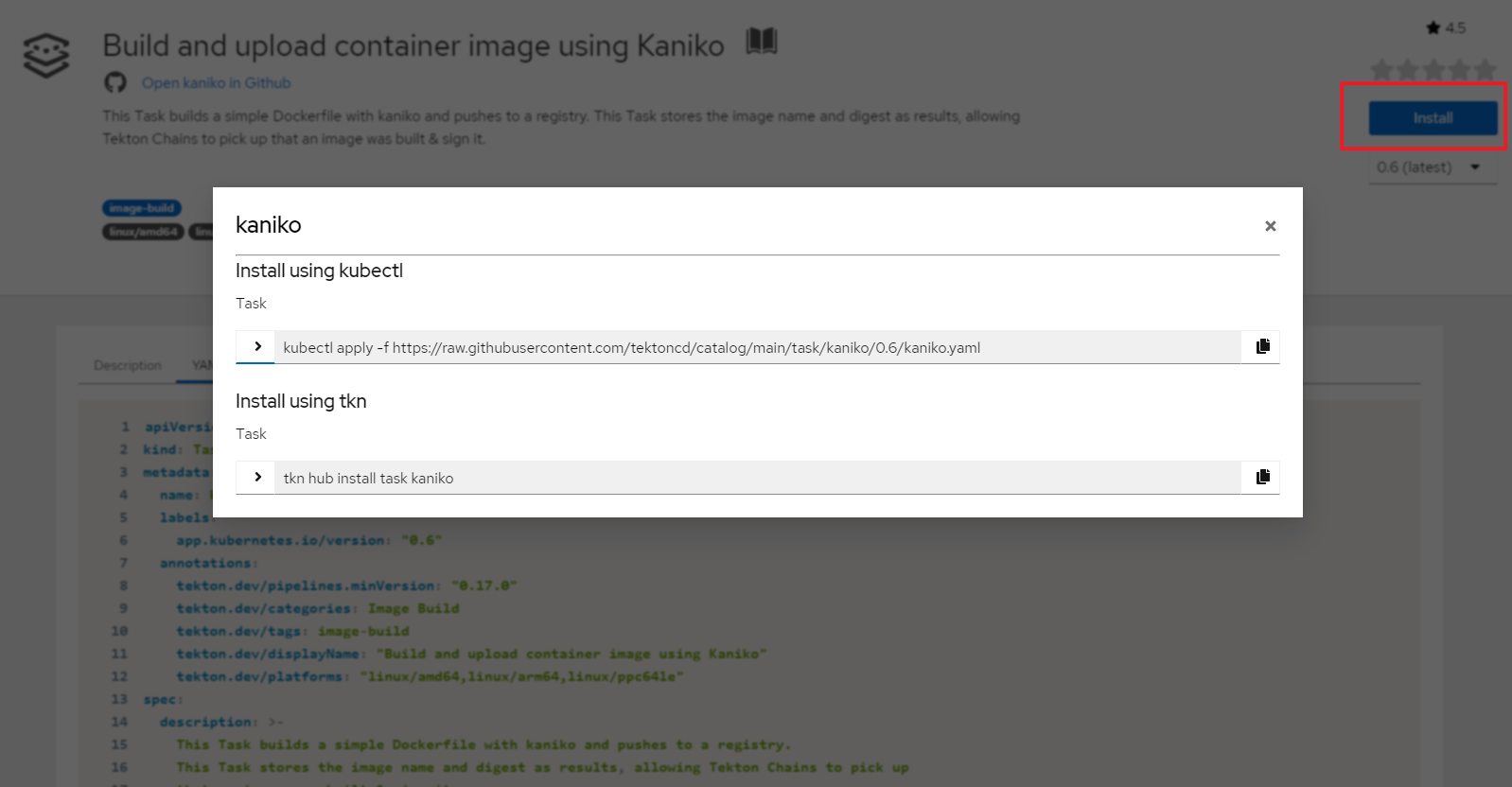Click YAML line 7 'annotations:'
This screenshot has width=1512, height=787.
pyautogui.click(x=208, y=563)
